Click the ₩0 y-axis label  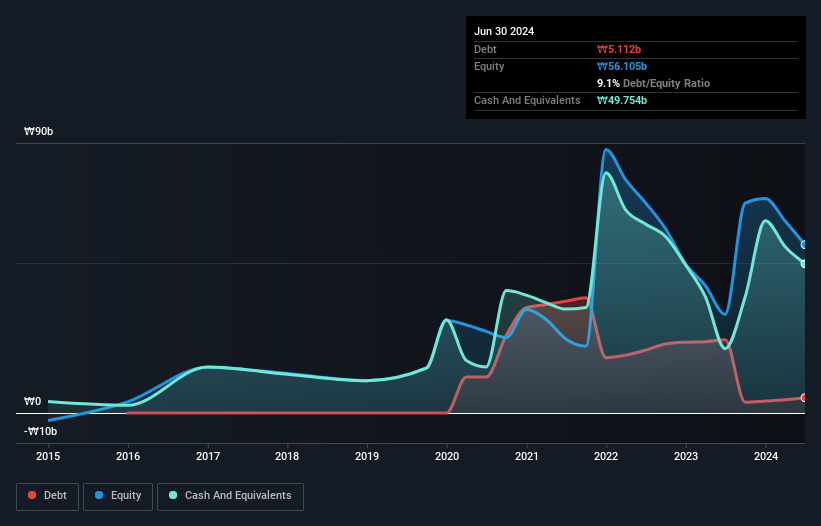(32, 401)
